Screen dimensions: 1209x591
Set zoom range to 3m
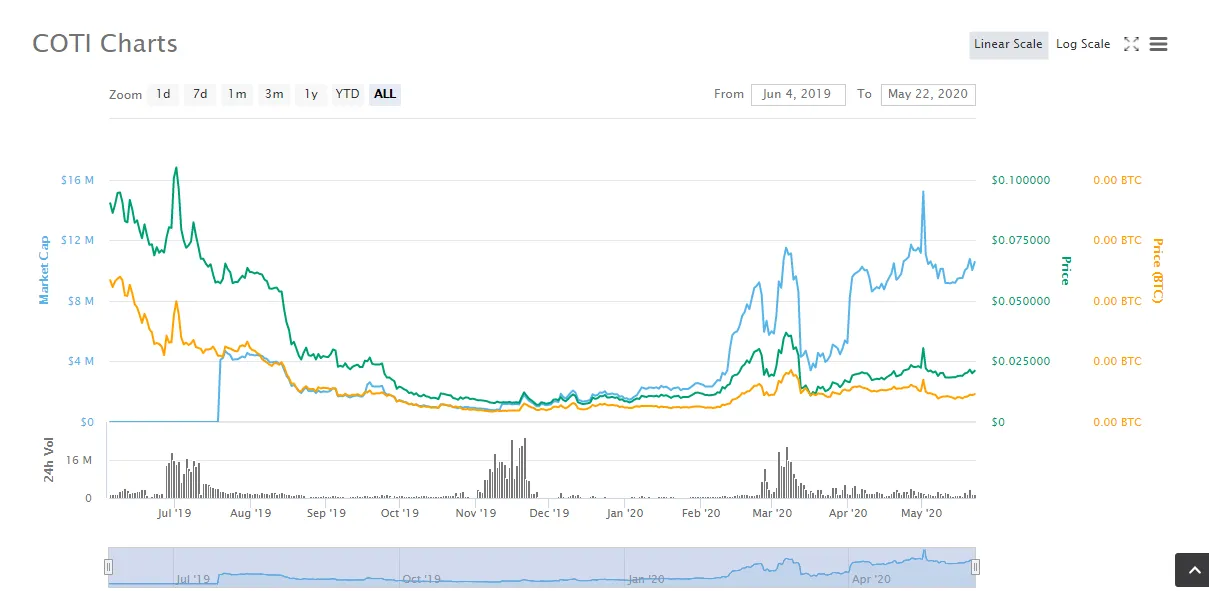pyautogui.click(x=274, y=94)
